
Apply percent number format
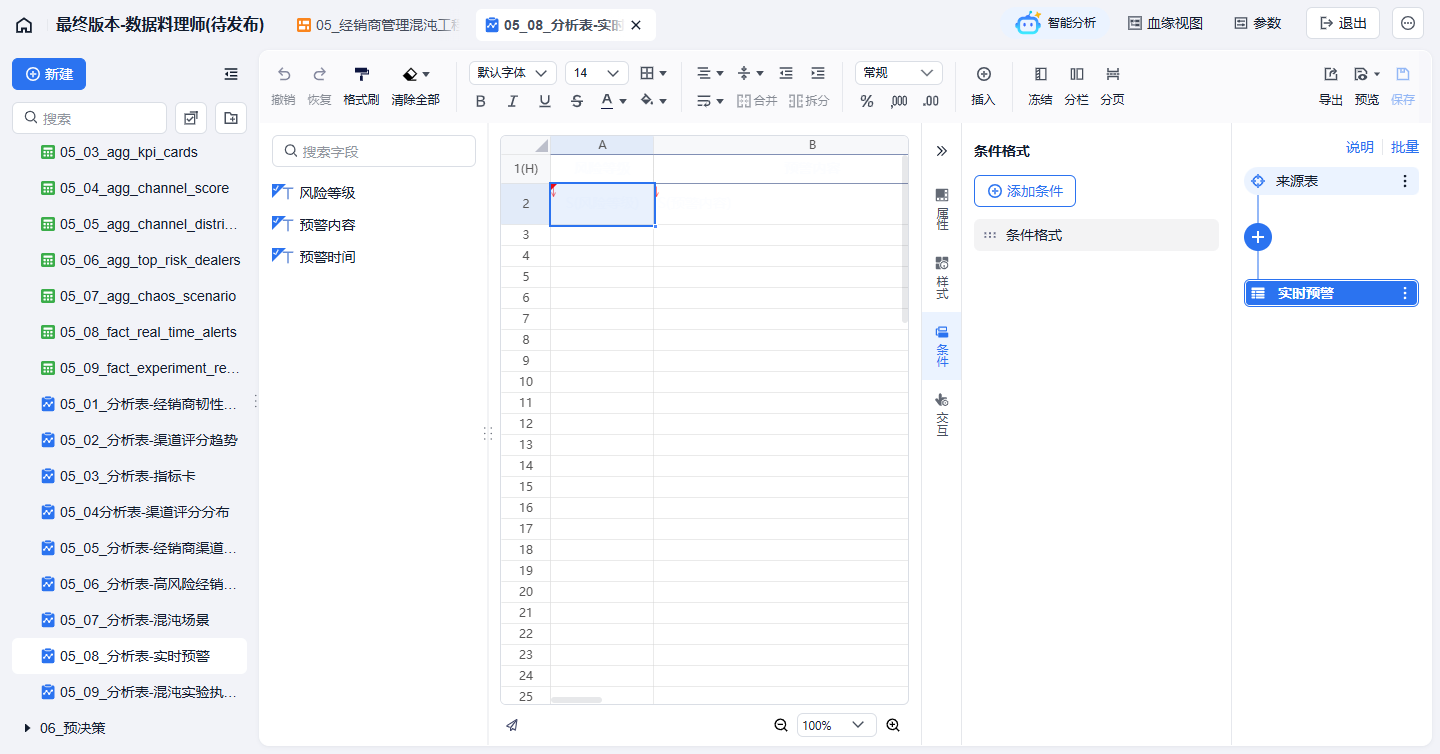(867, 101)
